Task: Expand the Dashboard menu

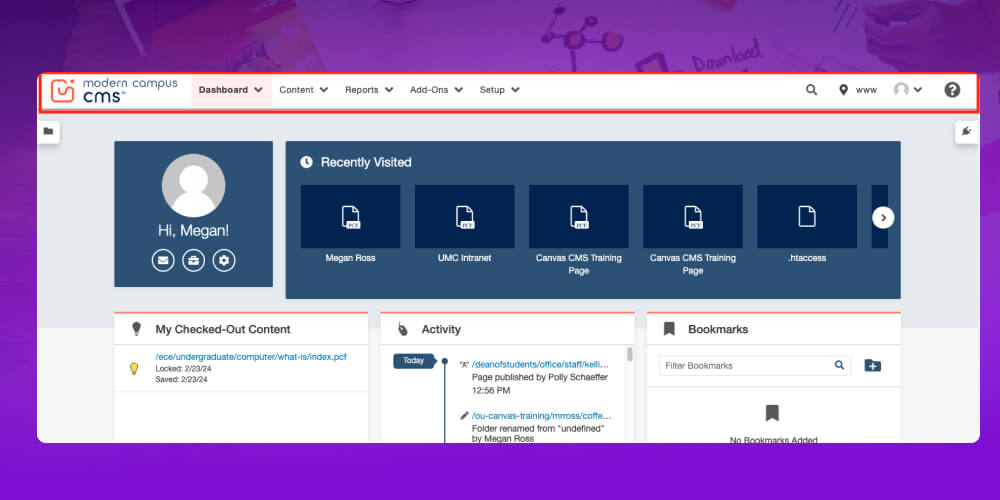Action: pos(230,90)
